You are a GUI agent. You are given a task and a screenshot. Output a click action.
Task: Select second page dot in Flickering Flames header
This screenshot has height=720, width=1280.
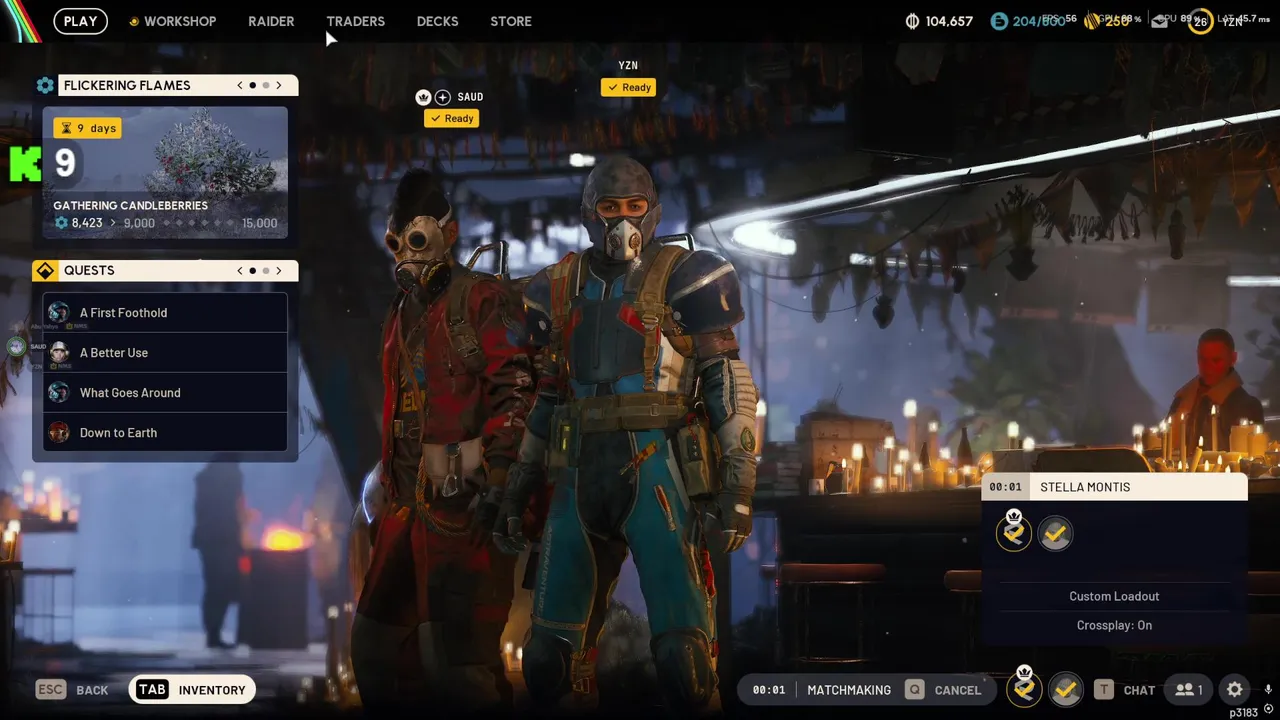click(266, 86)
